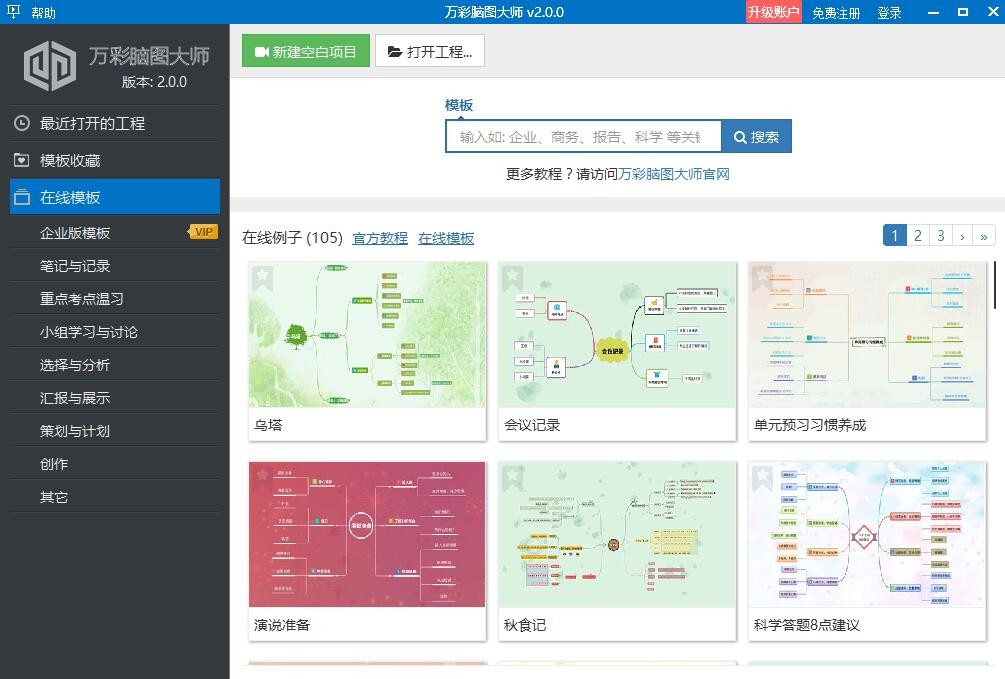Open the 官方教程 link

tap(380, 239)
